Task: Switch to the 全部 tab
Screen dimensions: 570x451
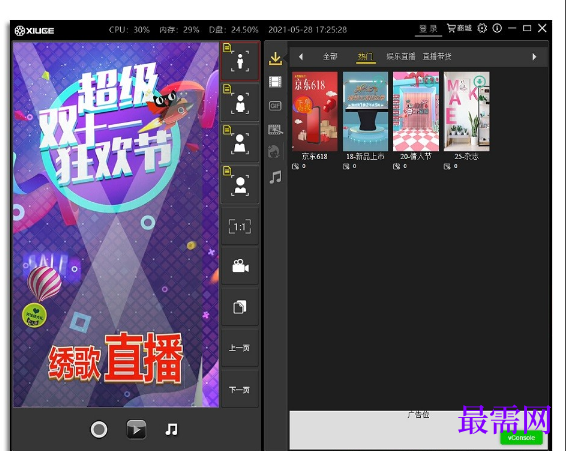Action: (x=330, y=56)
